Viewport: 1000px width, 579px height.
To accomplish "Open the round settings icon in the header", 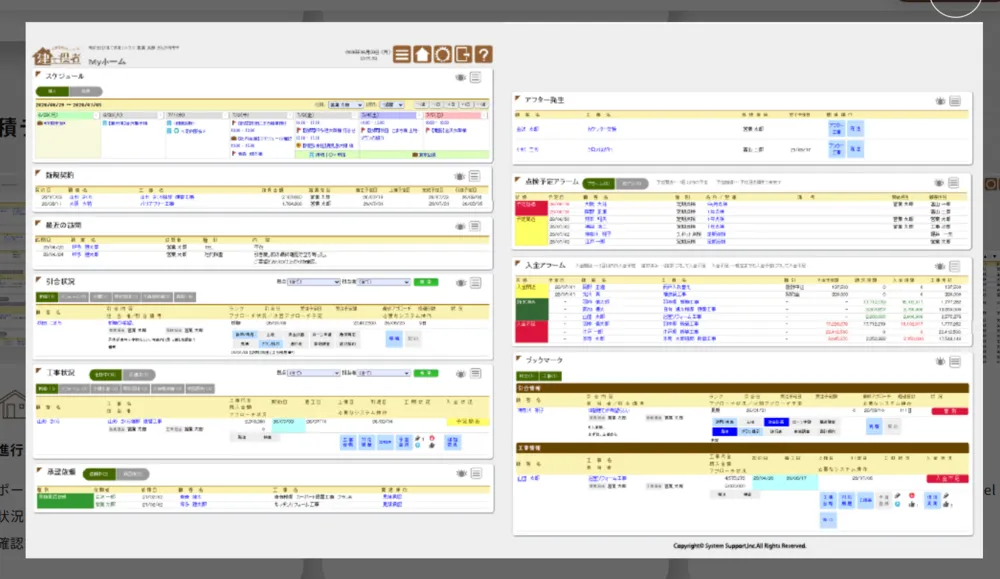I will pyautogui.click(x=443, y=54).
